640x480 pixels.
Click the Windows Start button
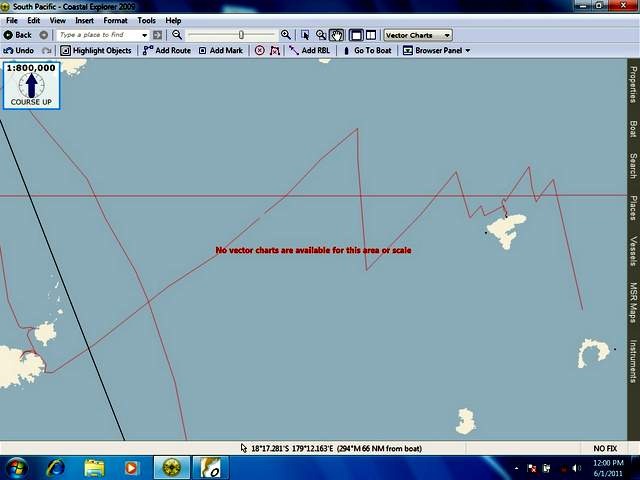point(16,468)
